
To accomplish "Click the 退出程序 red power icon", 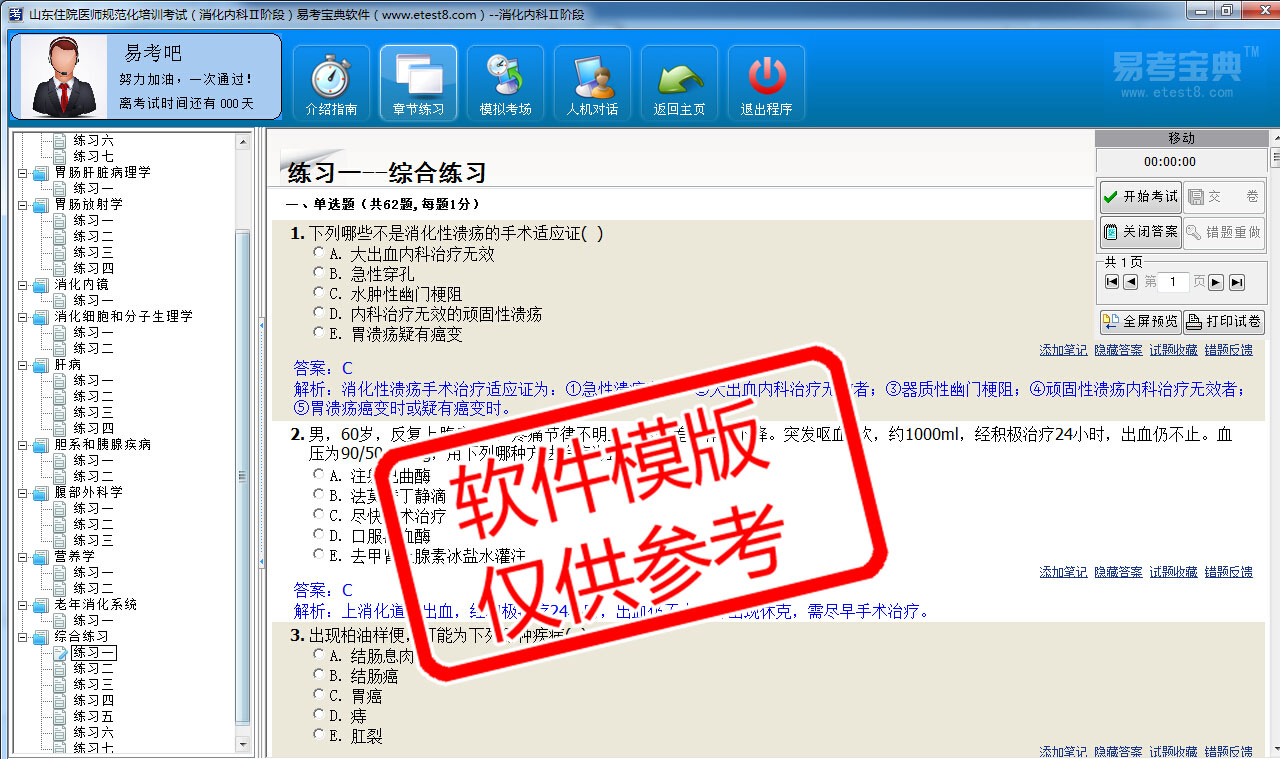I will (x=766, y=84).
